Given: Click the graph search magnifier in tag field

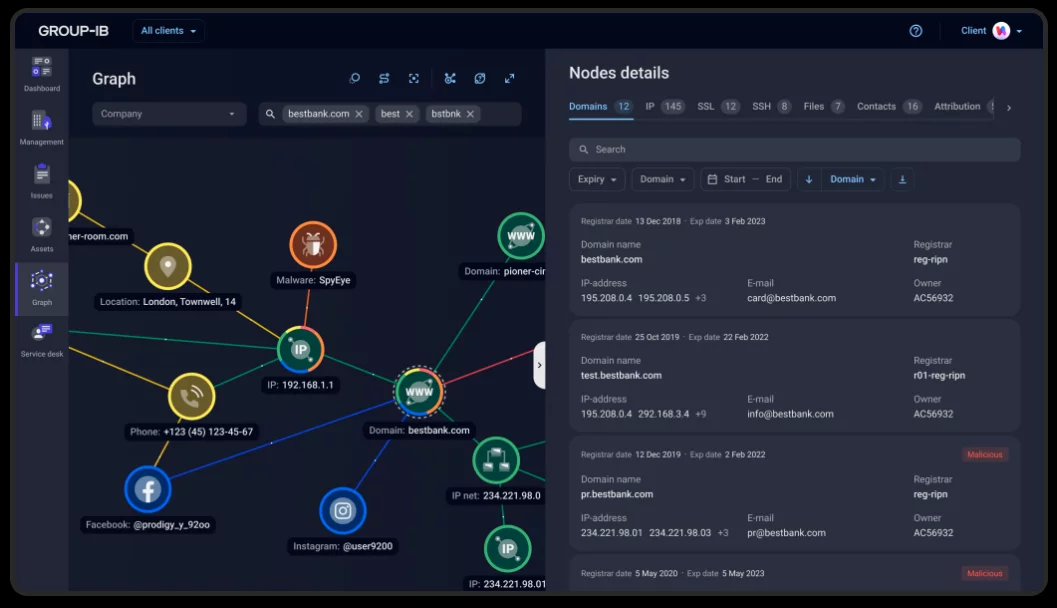Looking at the screenshot, I should 270,114.
